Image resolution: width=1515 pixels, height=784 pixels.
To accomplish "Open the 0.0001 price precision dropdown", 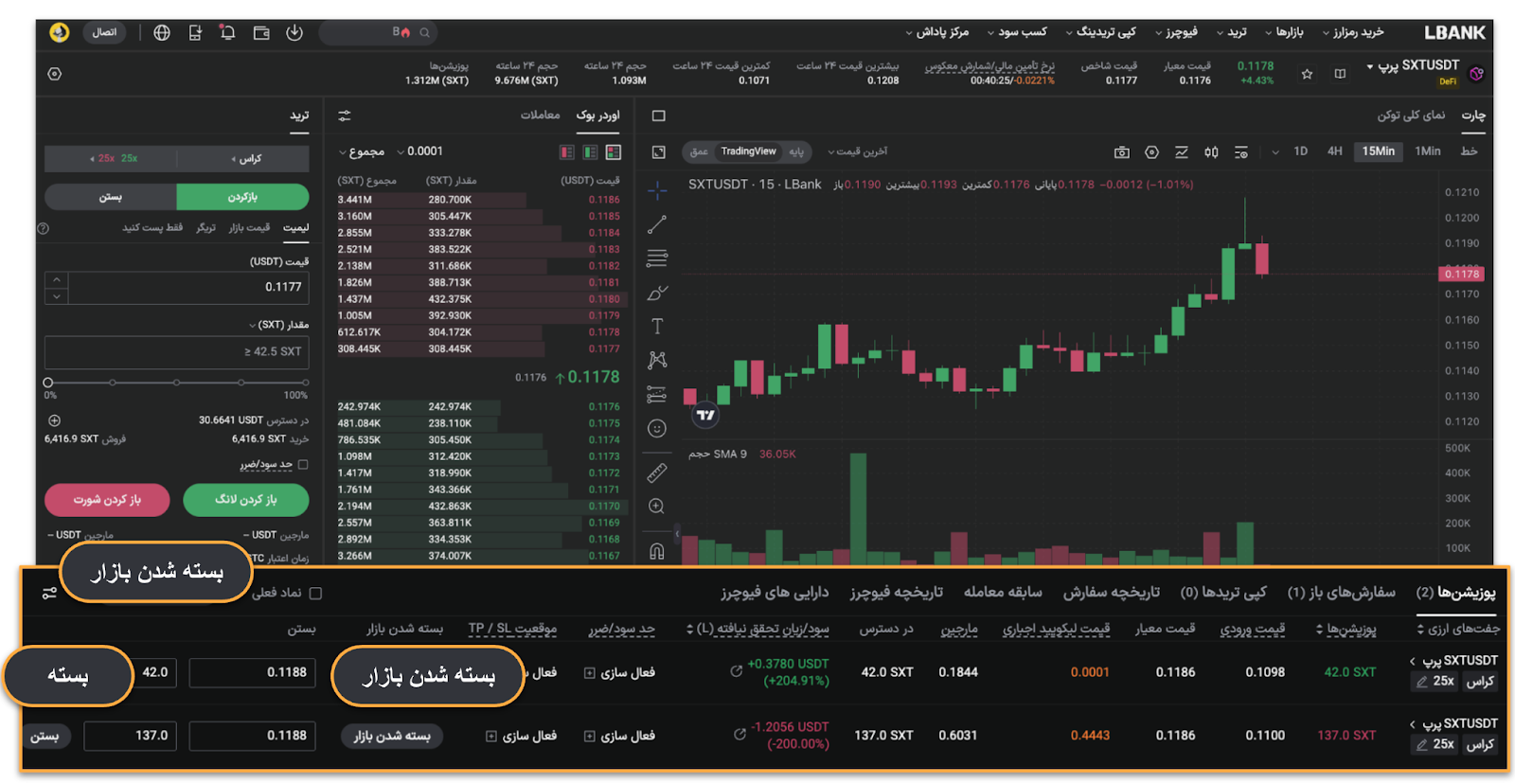I will click(420, 151).
